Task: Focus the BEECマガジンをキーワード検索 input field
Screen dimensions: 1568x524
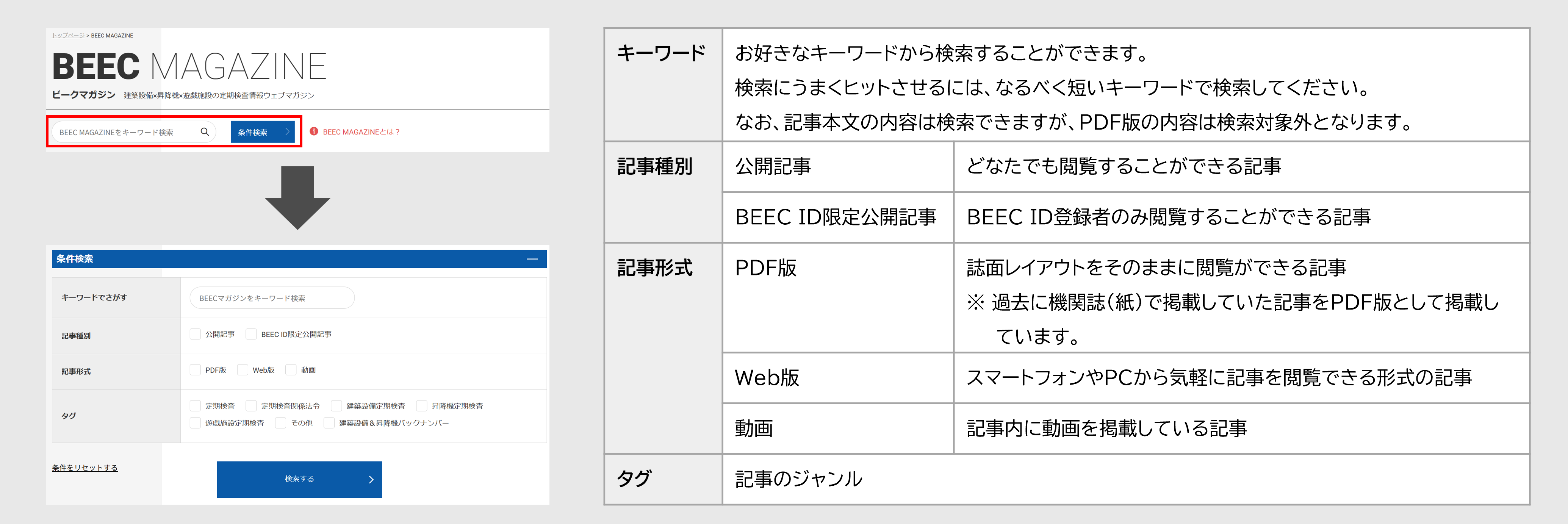Action: 271,298
